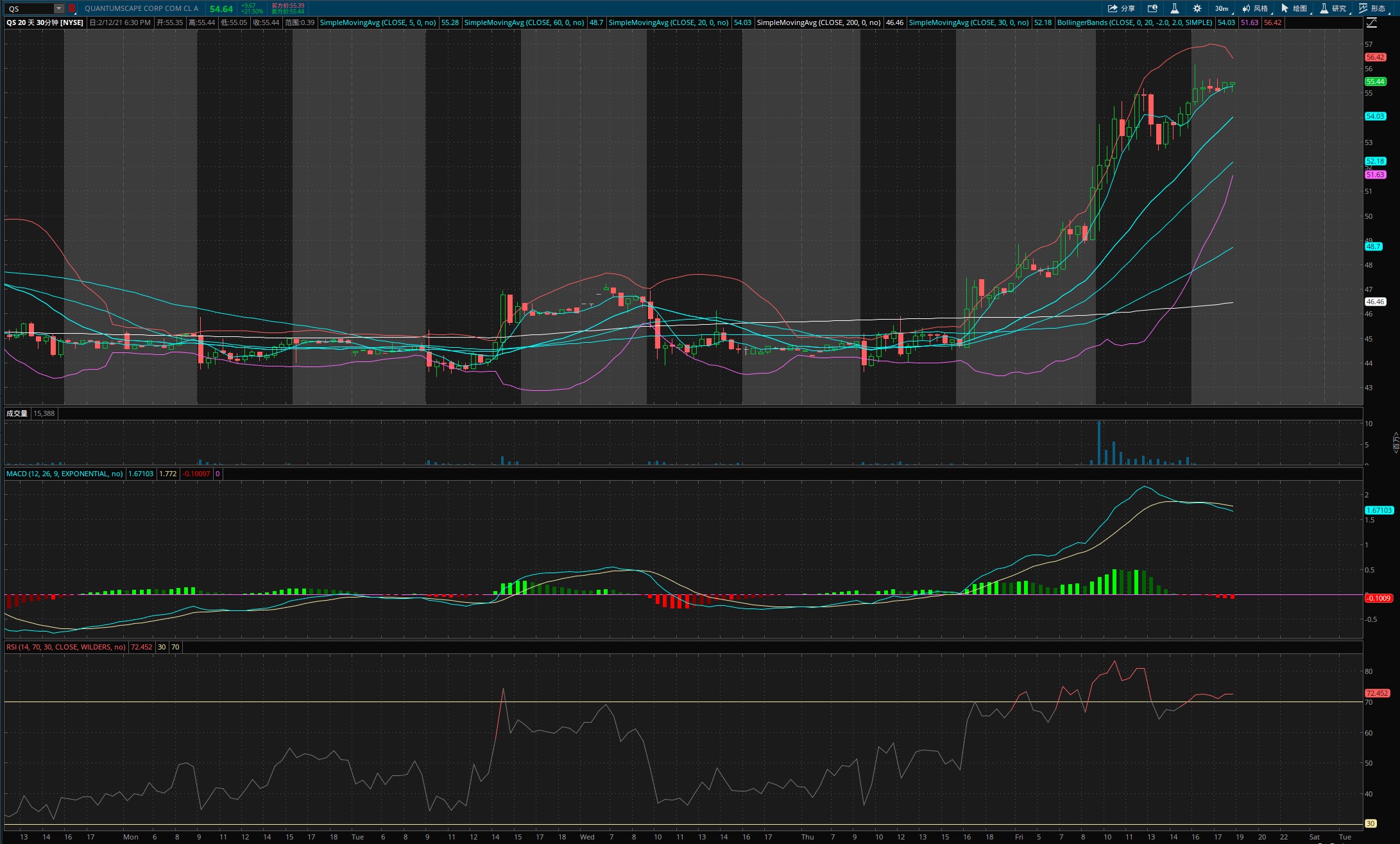The image size is (1400, 844).
Task: Click the MACD header value -0.10097
Action: 196,474
